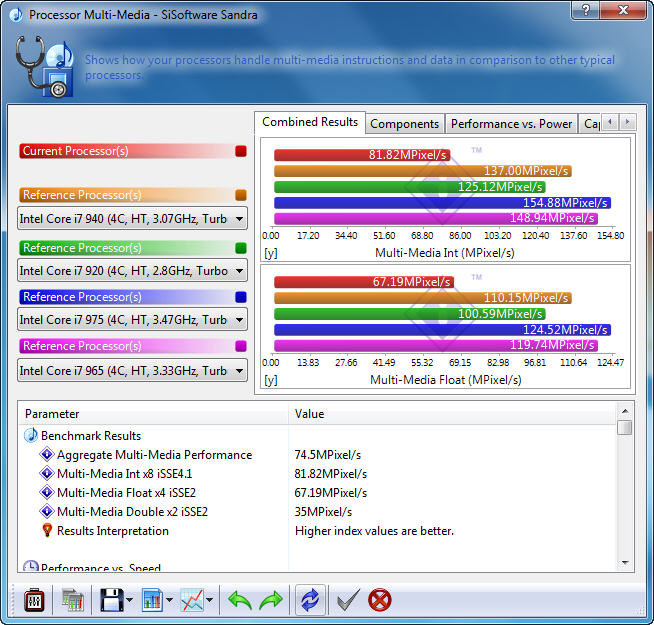
Task: Go forward with the green right arrow
Action: coord(271,600)
